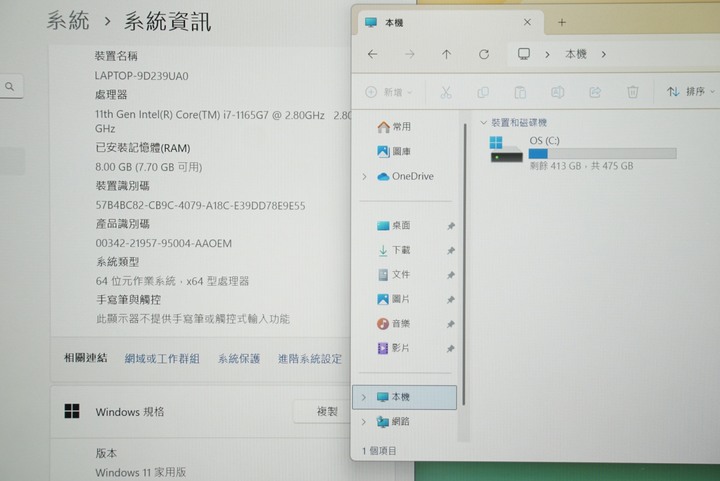
Task: Expand the 本機 tree node
Action: pyautogui.click(x=364, y=397)
